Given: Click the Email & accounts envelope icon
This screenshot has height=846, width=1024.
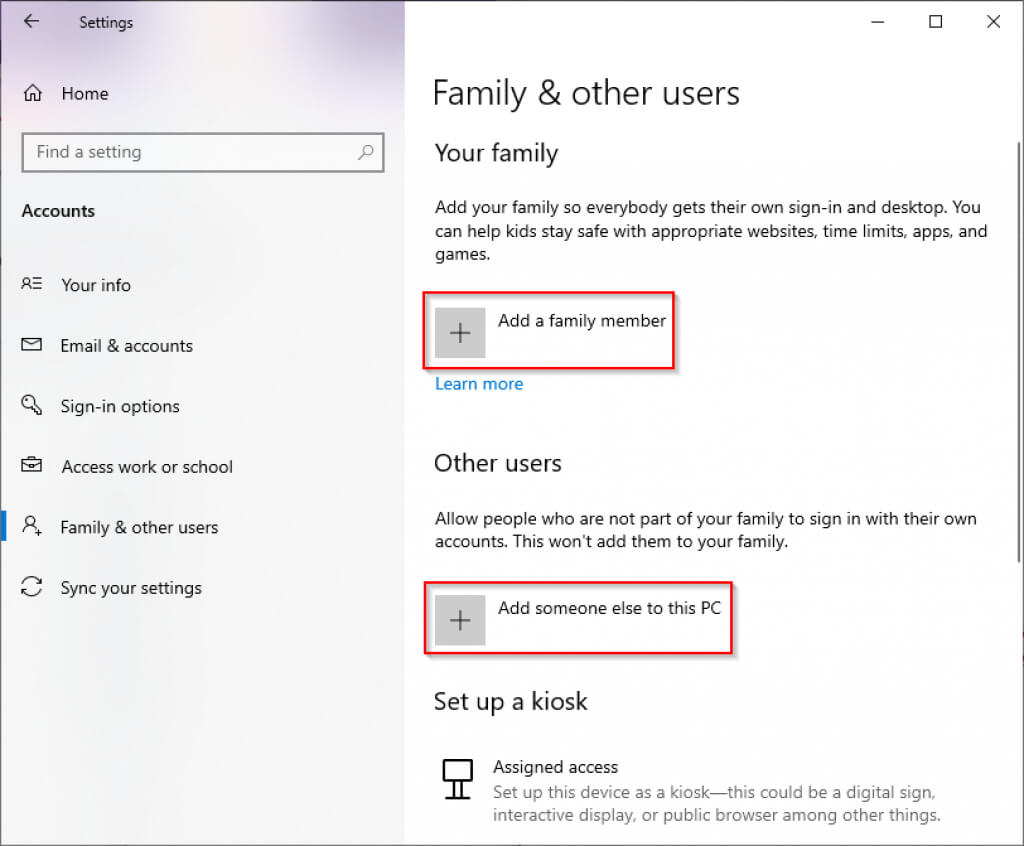Looking at the screenshot, I should click(32, 346).
